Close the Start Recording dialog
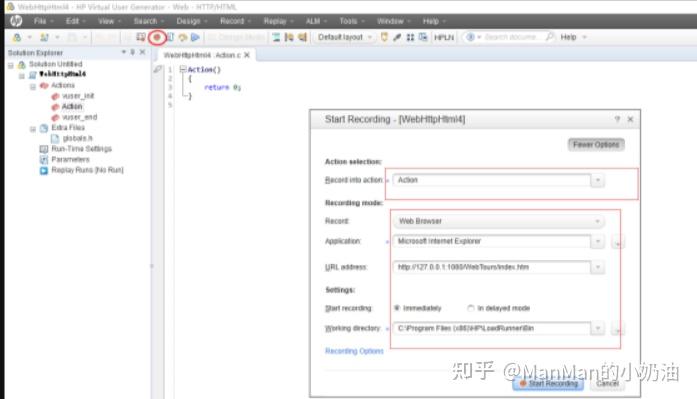697x399 pixels. point(630,119)
